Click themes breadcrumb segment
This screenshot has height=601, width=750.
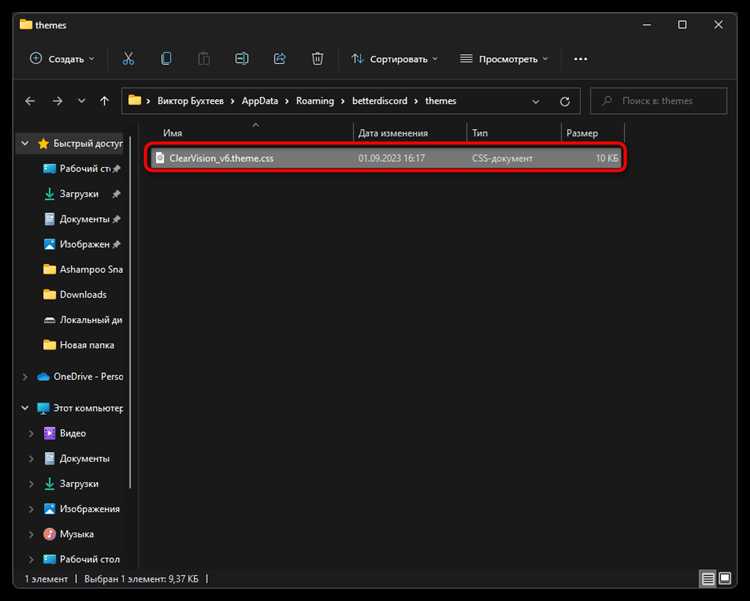pos(441,101)
